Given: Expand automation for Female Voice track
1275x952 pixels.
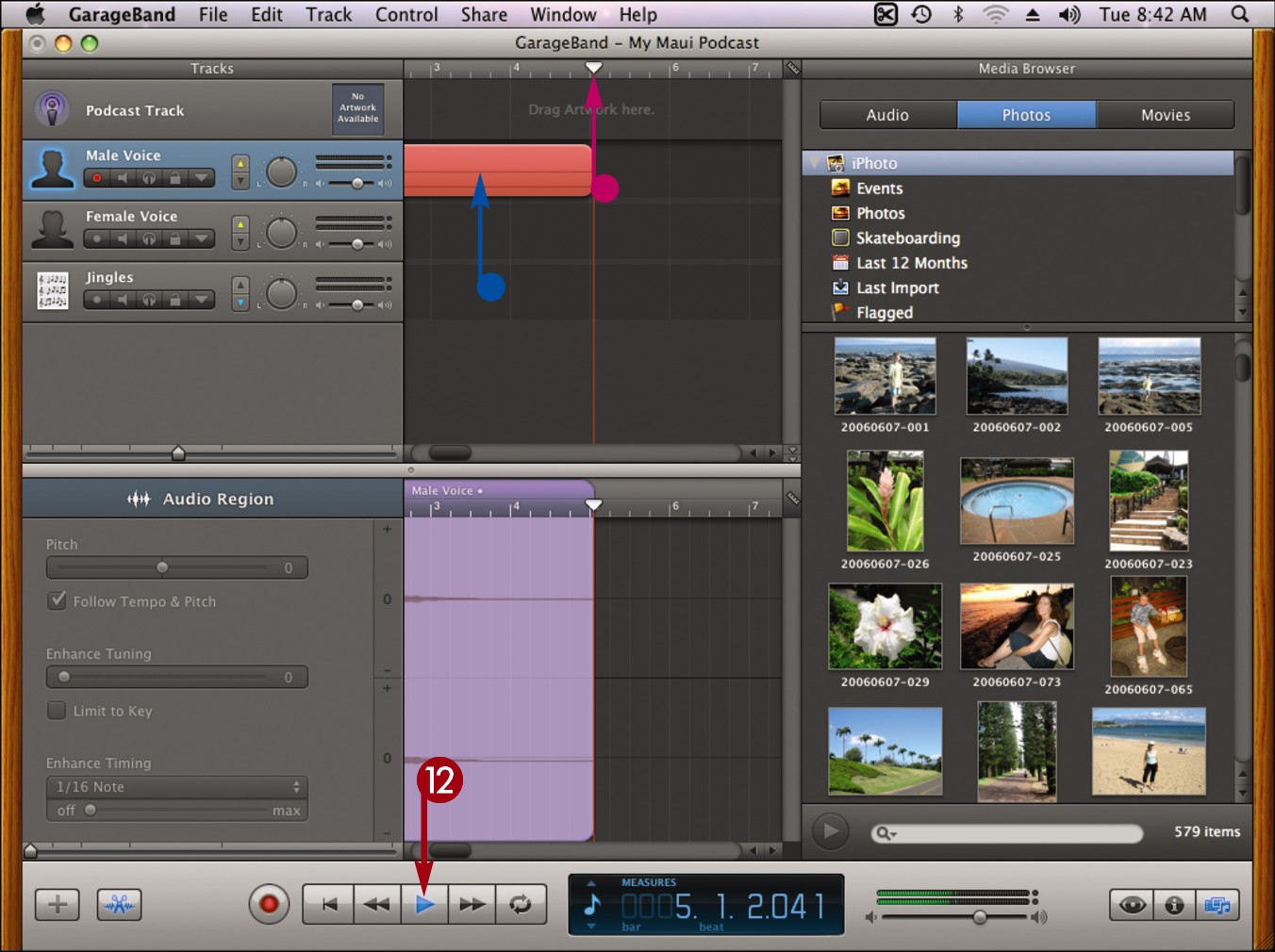Looking at the screenshot, I should [x=201, y=239].
